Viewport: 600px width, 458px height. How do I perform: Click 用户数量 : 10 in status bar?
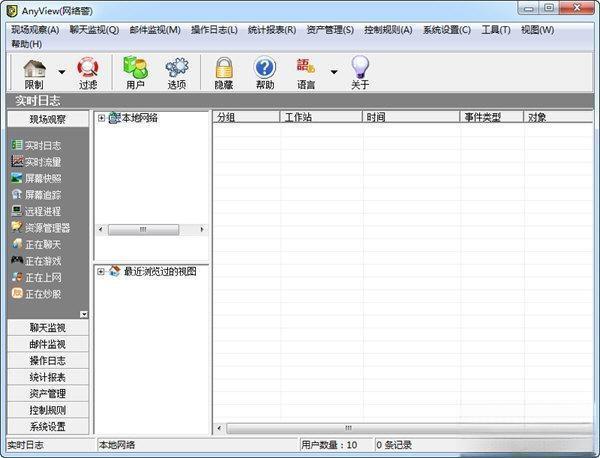click(329, 445)
